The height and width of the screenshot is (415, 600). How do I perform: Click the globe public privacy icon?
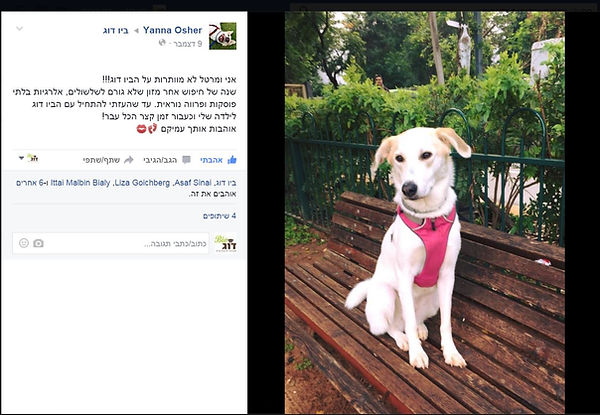point(162,43)
